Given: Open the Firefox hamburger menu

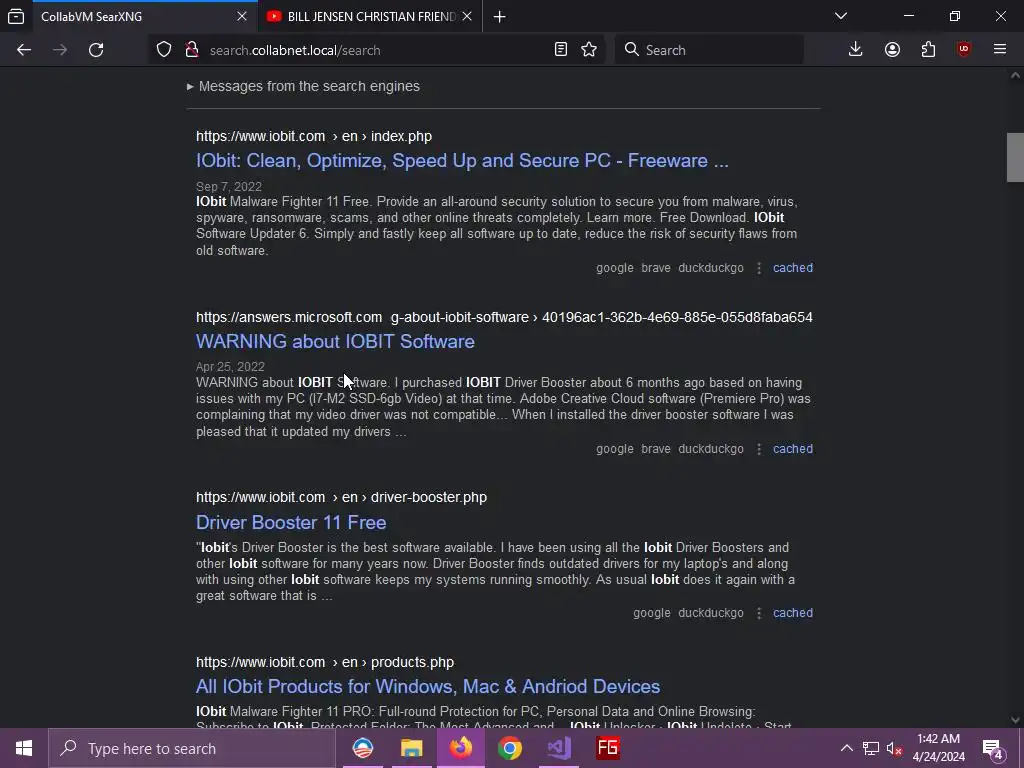Looking at the screenshot, I should click(x=1000, y=50).
